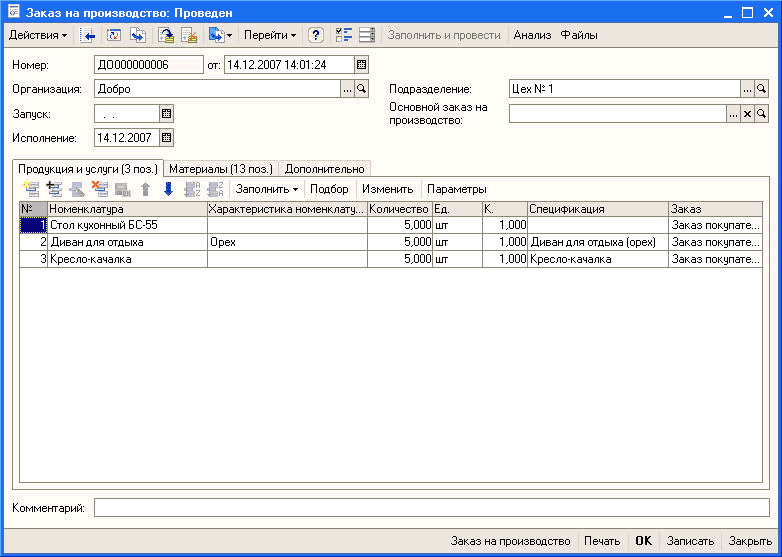The height and width of the screenshot is (557, 782).
Task: Click the add row icon in table toolbar
Action: [30, 189]
